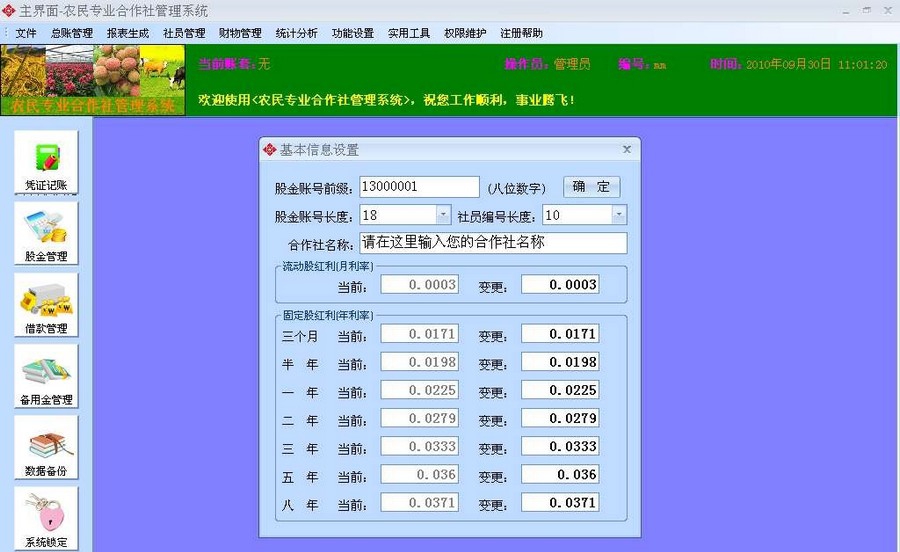
Task: Open the 权限维护 menu
Action: (465, 33)
